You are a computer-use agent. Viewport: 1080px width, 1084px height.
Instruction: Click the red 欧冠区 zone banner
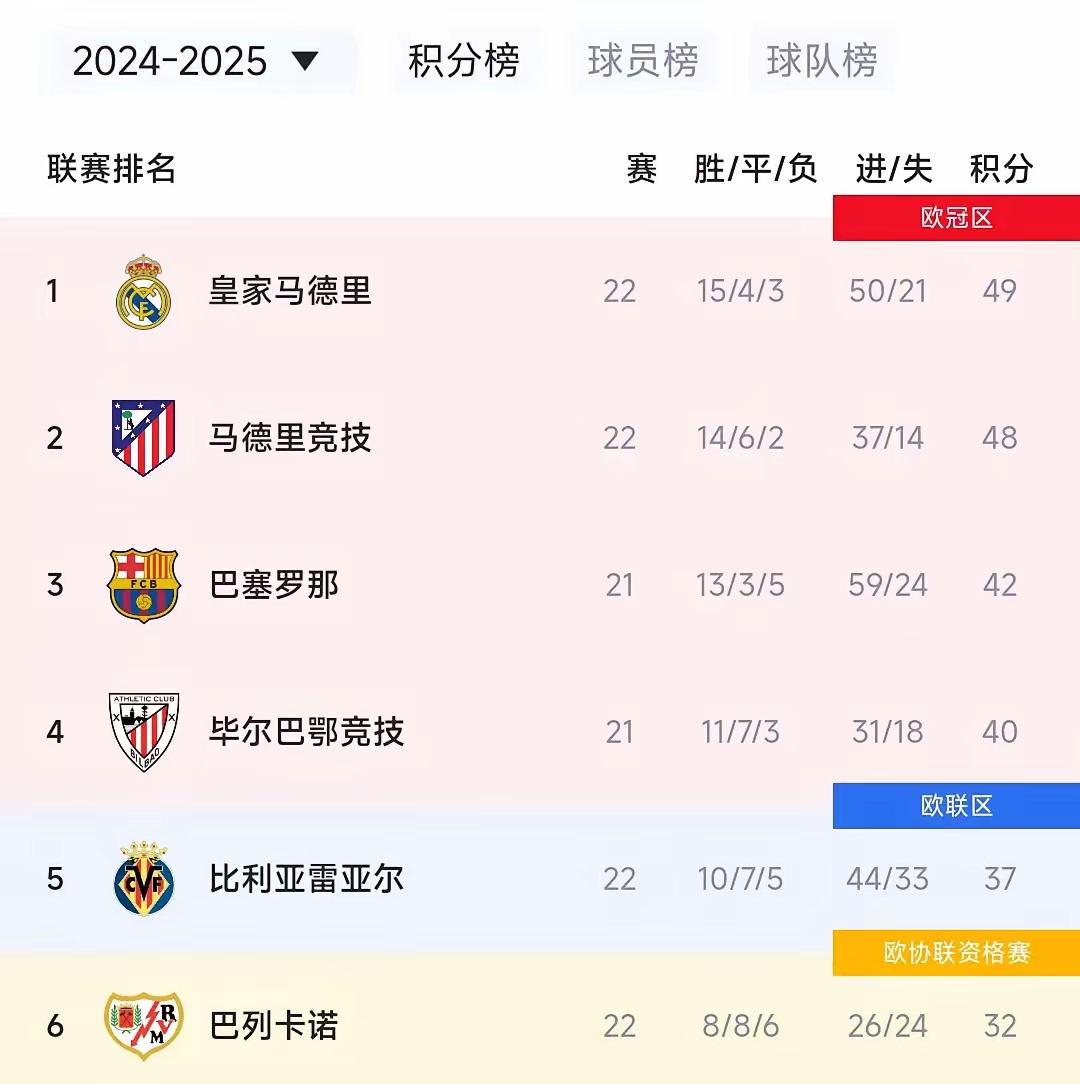[955, 218]
